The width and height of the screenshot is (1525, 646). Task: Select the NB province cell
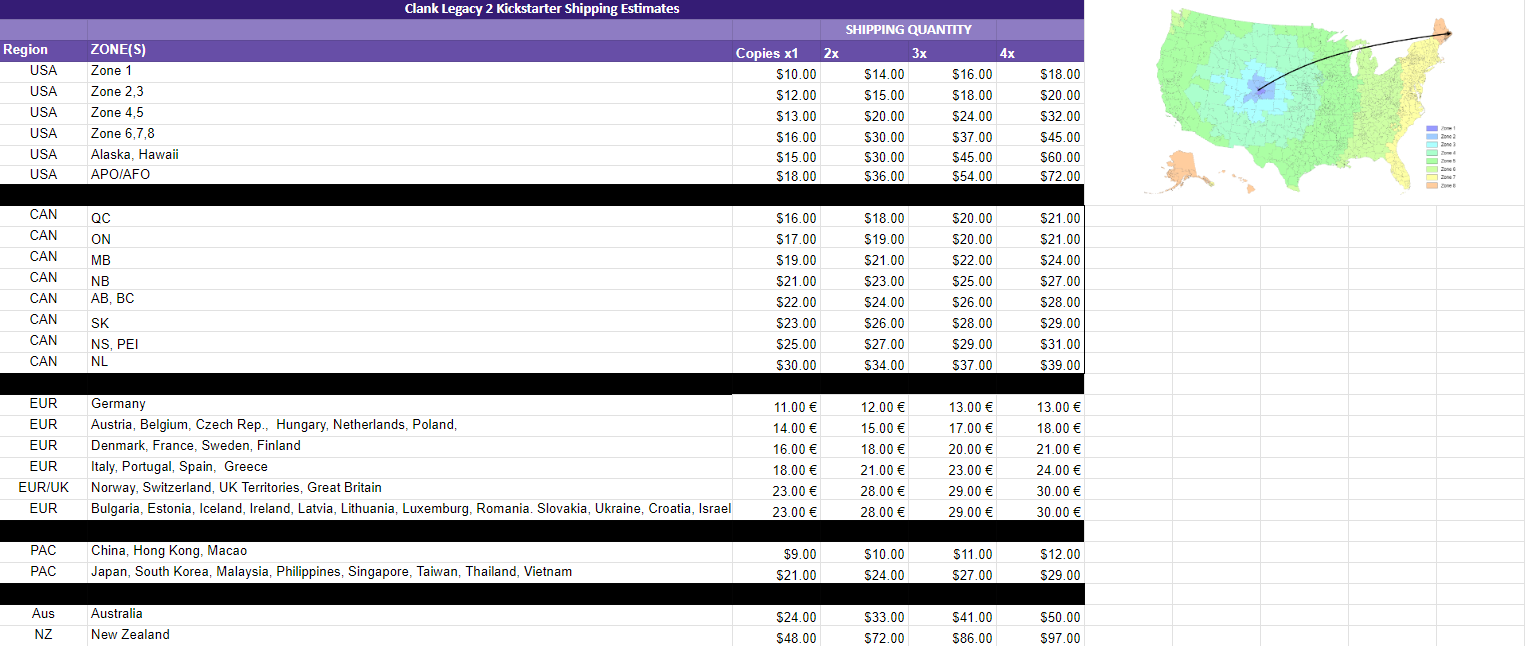[x=410, y=280]
